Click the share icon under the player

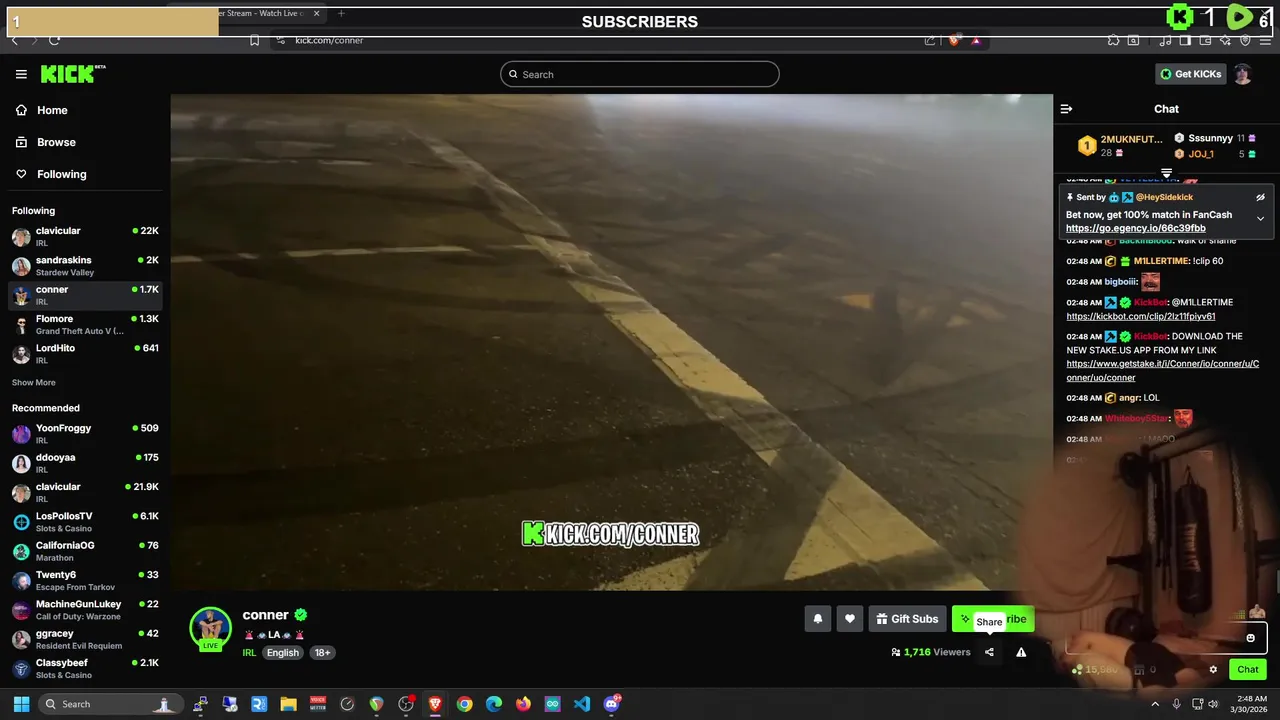tap(989, 652)
